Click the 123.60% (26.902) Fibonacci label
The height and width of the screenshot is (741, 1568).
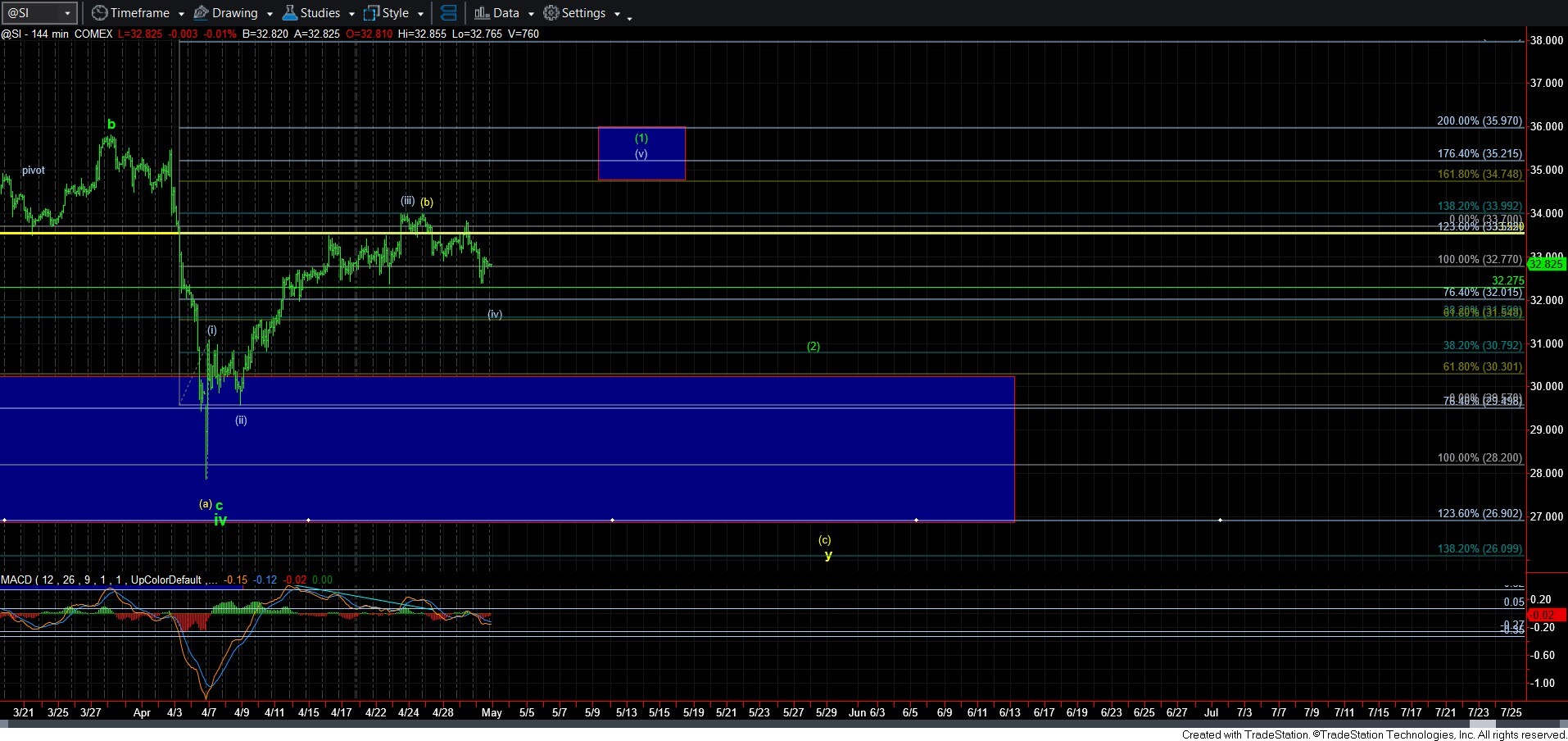(x=1480, y=513)
